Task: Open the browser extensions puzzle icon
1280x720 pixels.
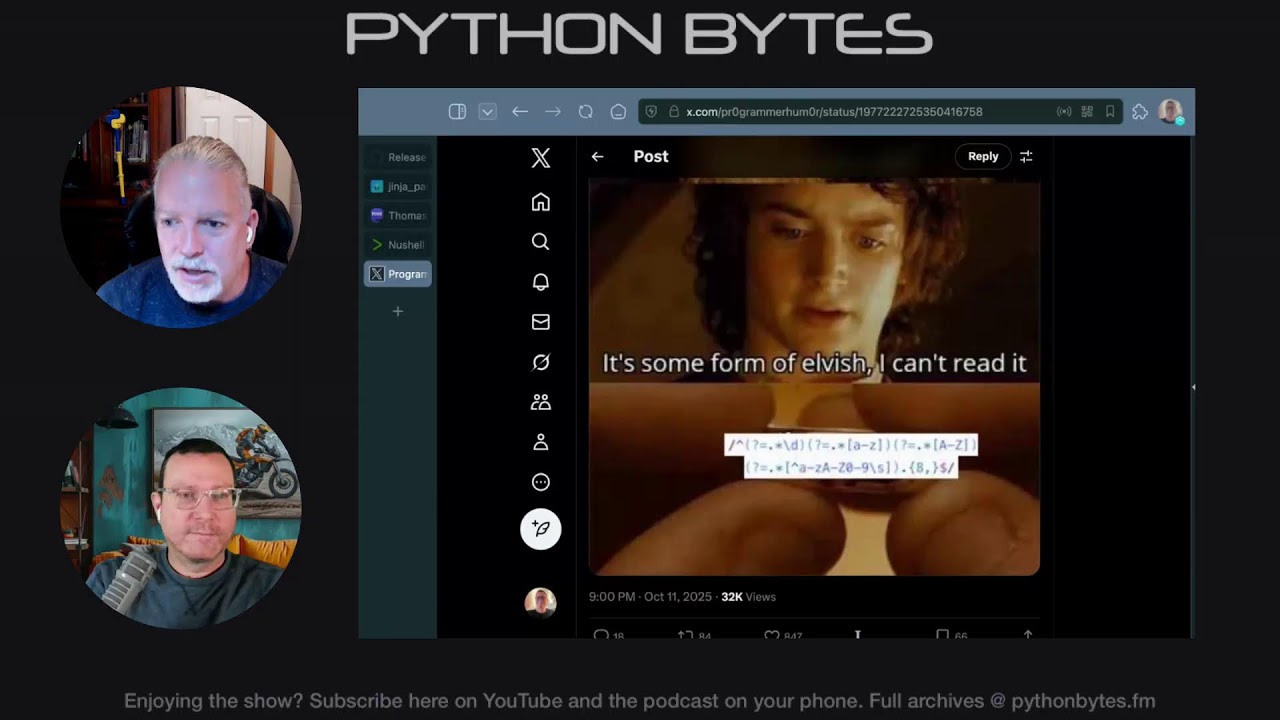Action: (x=1140, y=112)
